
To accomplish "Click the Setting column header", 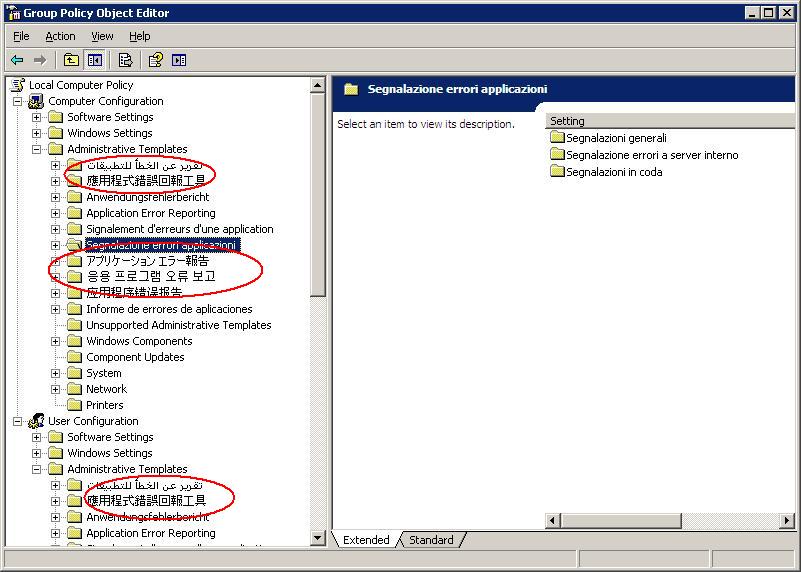I will pyautogui.click(x=670, y=121).
